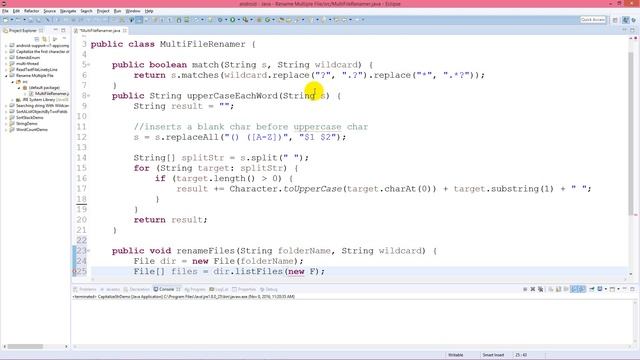
Task: Collapse the src folder node
Action: [x=12, y=82]
